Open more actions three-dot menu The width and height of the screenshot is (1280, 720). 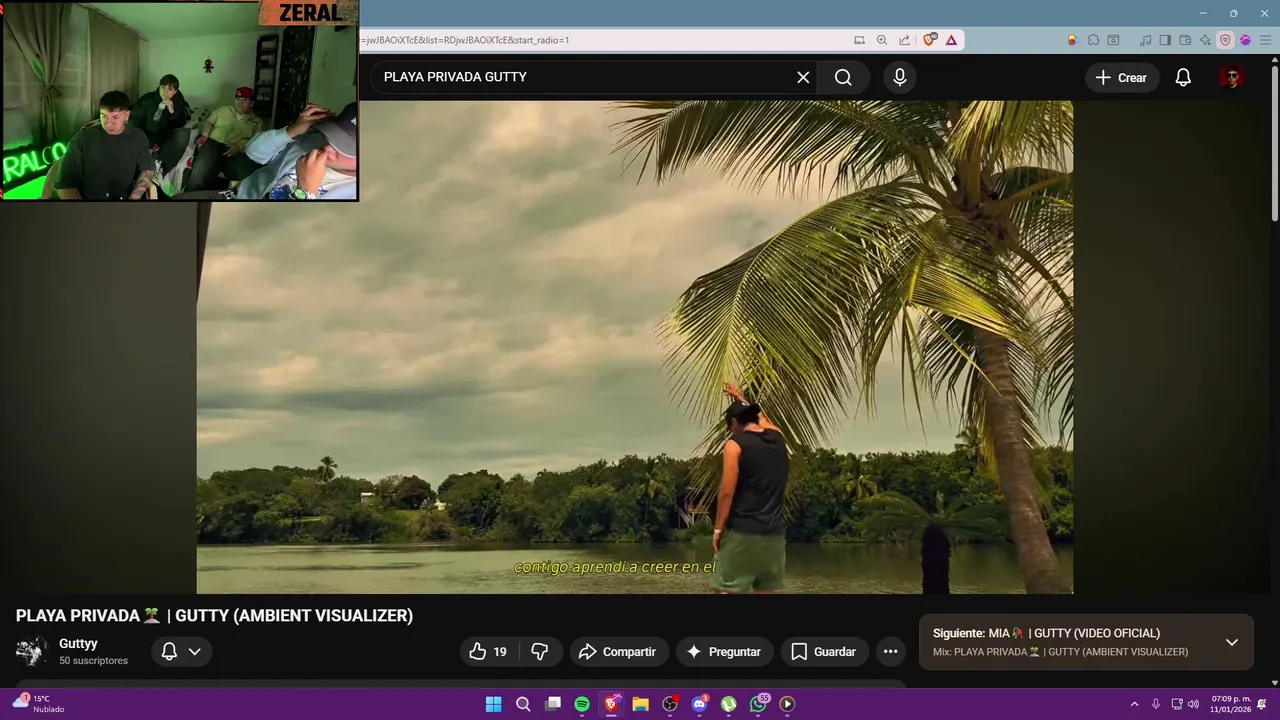890,652
